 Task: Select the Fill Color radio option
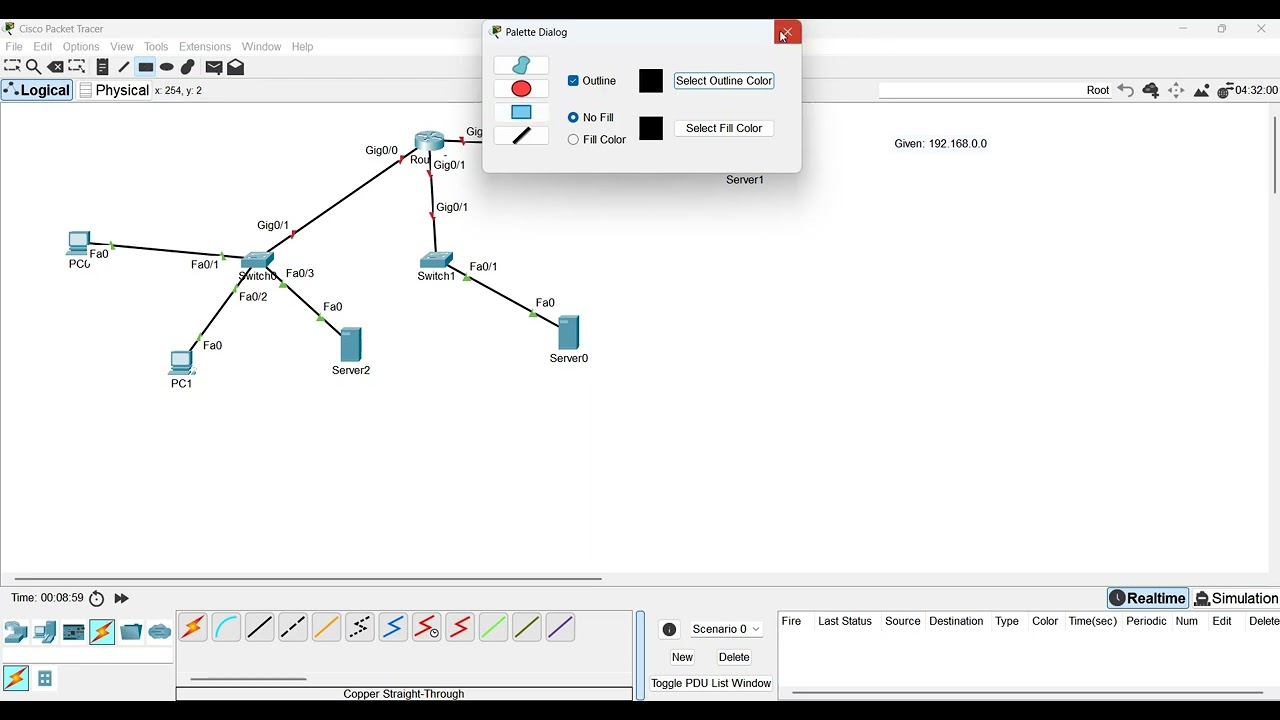(x=573, y=140)
